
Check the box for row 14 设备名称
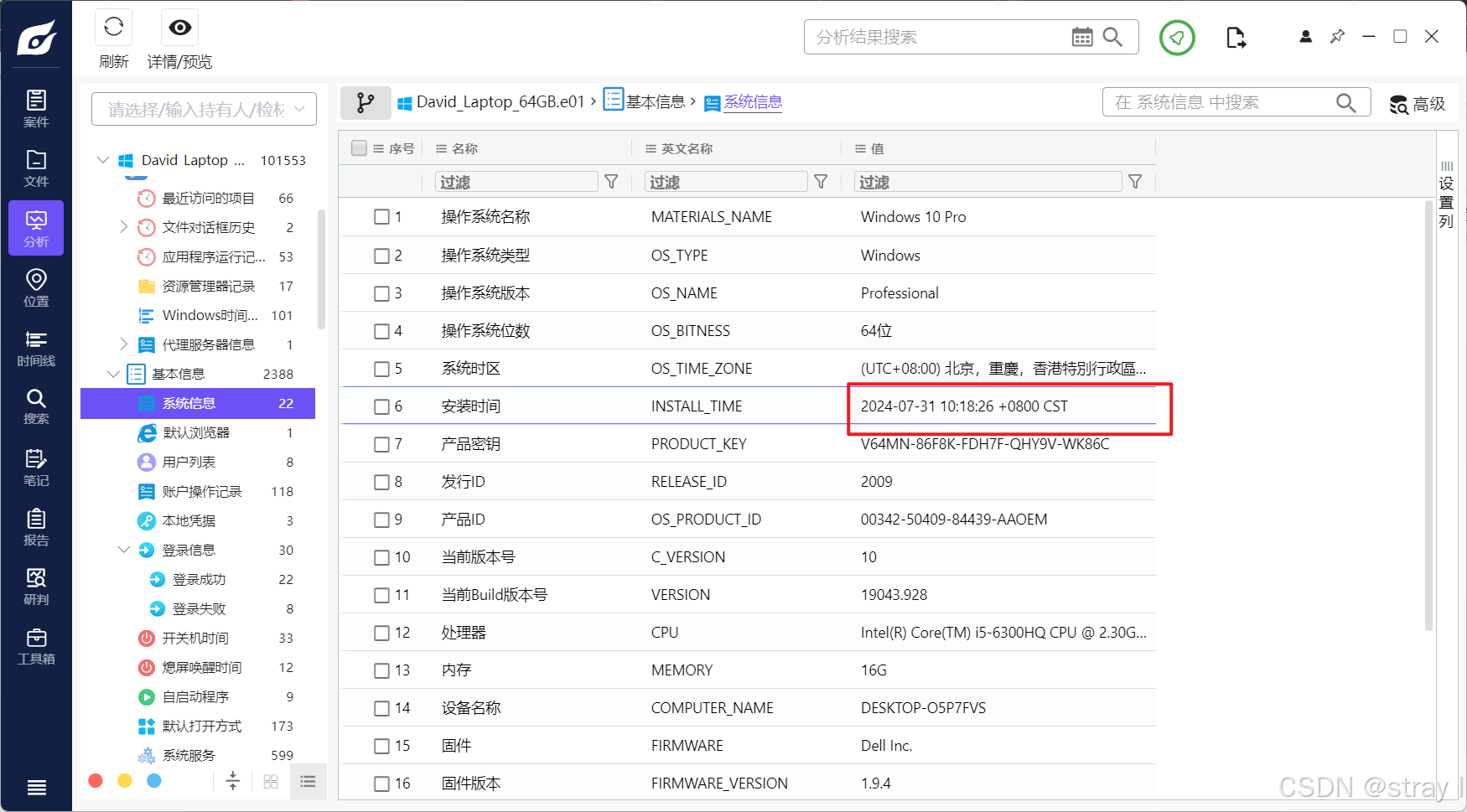point(381,708)
